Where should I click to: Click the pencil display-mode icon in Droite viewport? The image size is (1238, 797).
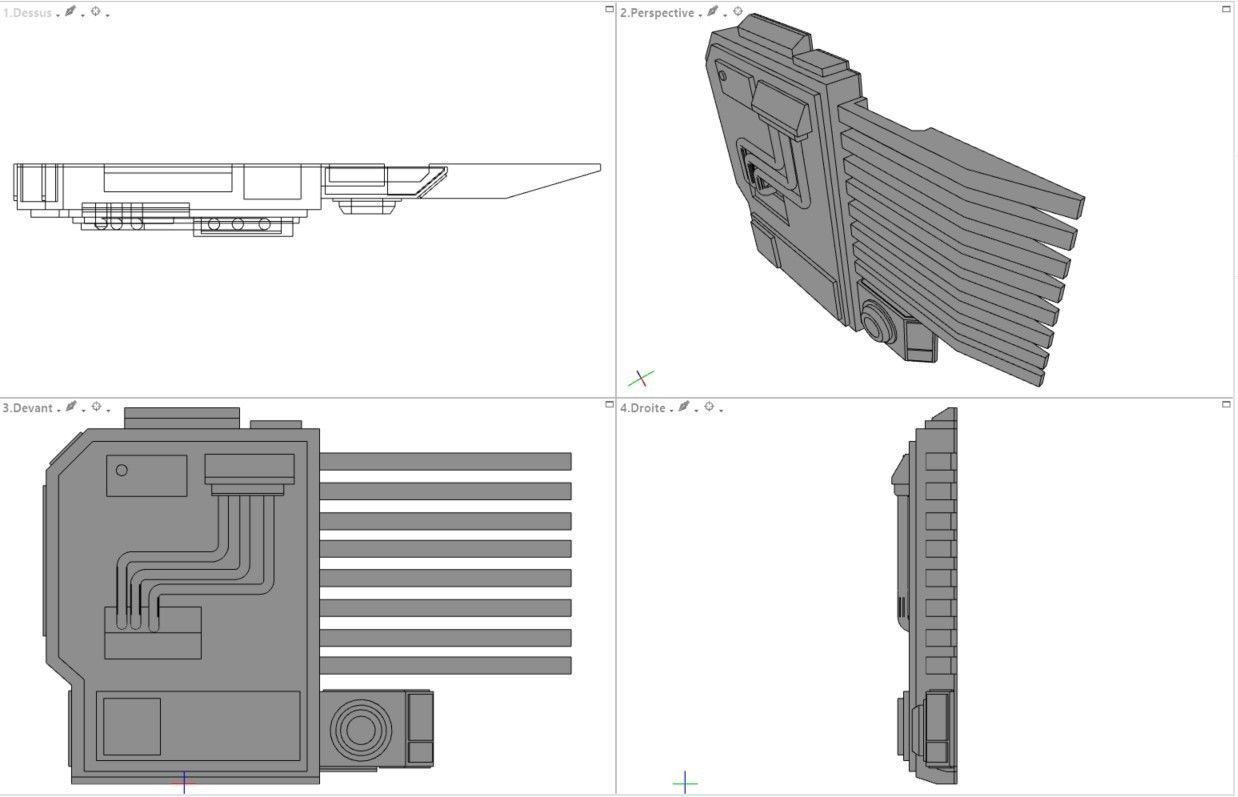684,407
